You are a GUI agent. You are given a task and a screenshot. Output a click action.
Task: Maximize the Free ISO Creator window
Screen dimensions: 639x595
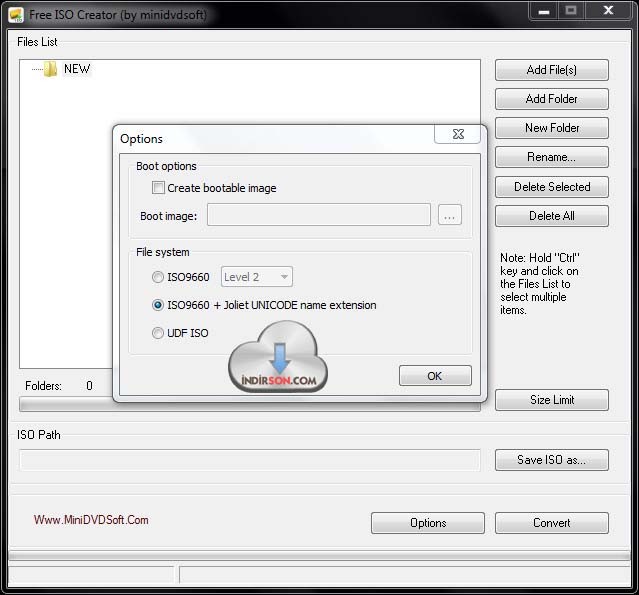click(x=571, y=11)
